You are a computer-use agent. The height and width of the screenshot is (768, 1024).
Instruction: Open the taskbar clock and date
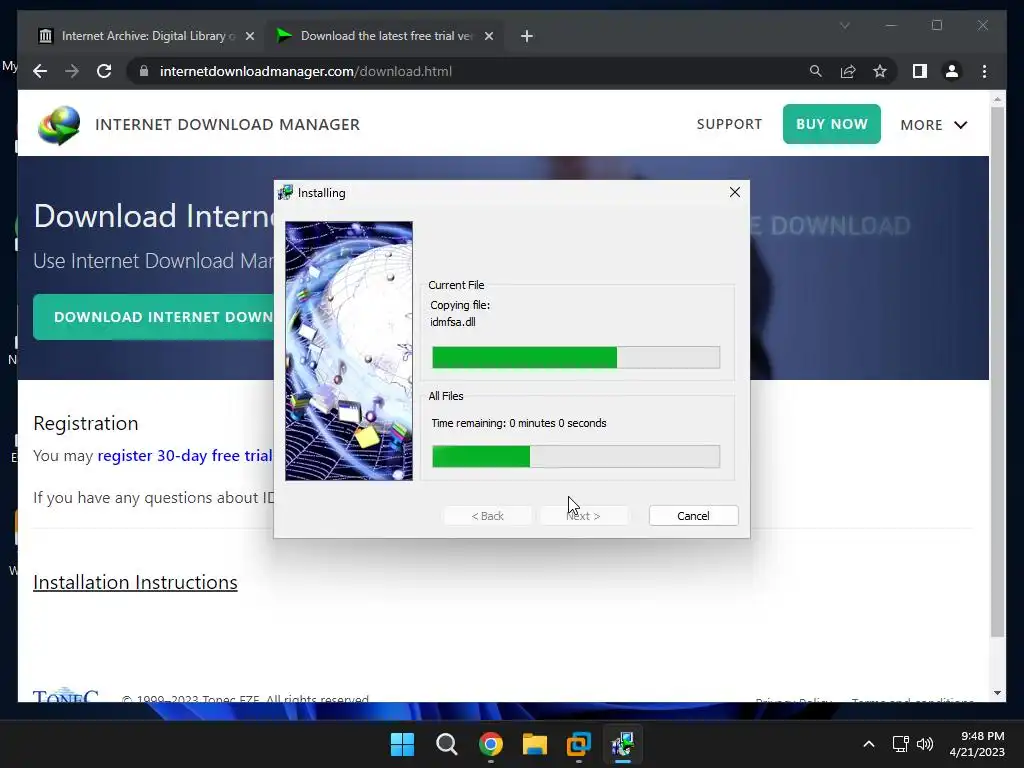[x=976, y=744]
